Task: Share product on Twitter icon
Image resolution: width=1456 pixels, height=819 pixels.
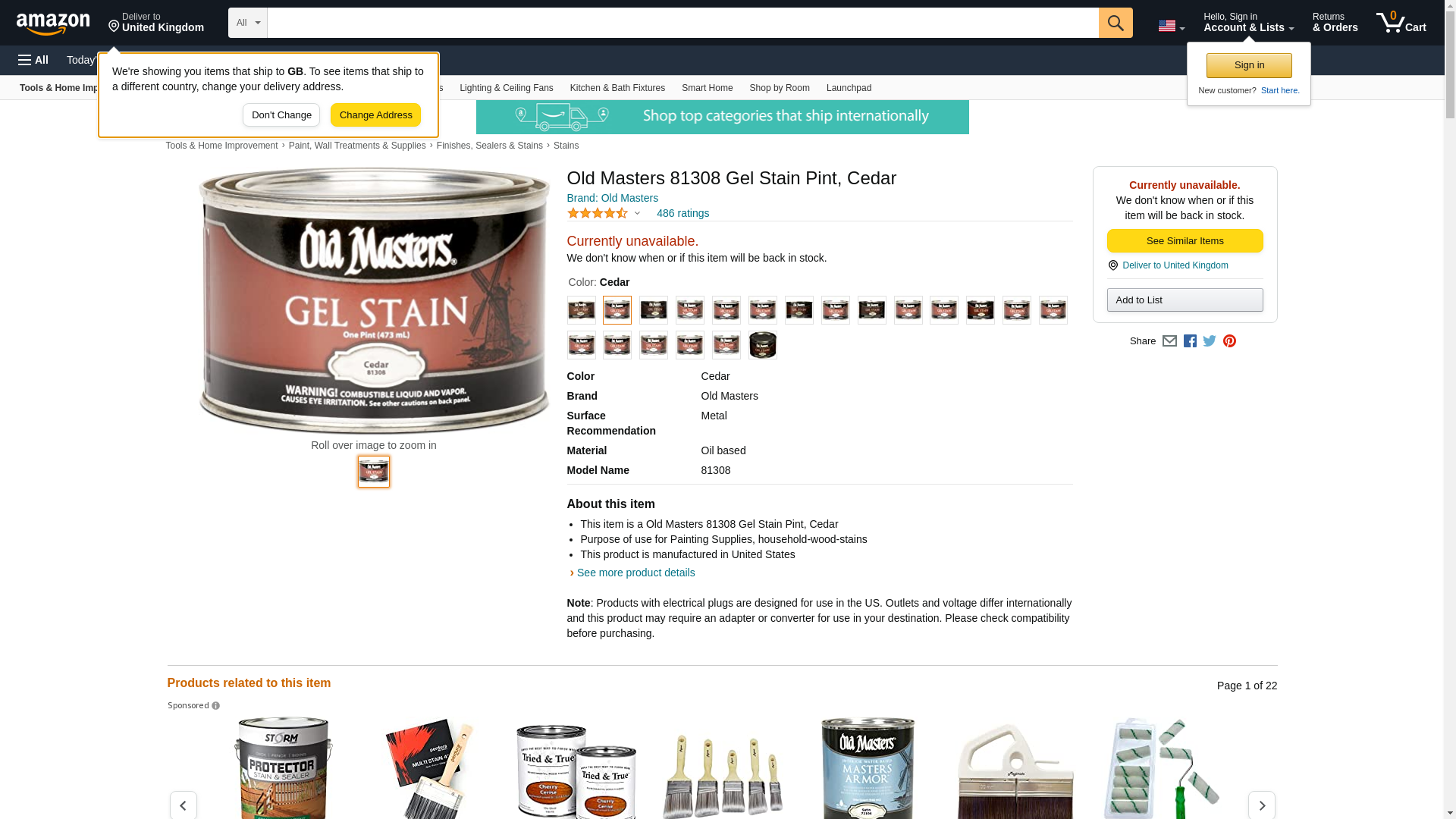Action: tap(1210, 341)
